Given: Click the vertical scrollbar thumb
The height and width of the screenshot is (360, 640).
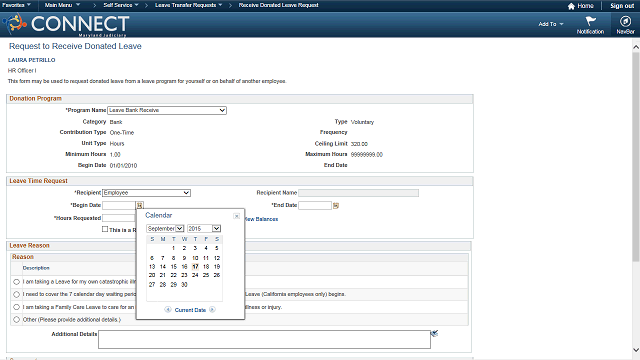Looking at the screenshot, I should [x=636, y=157].
